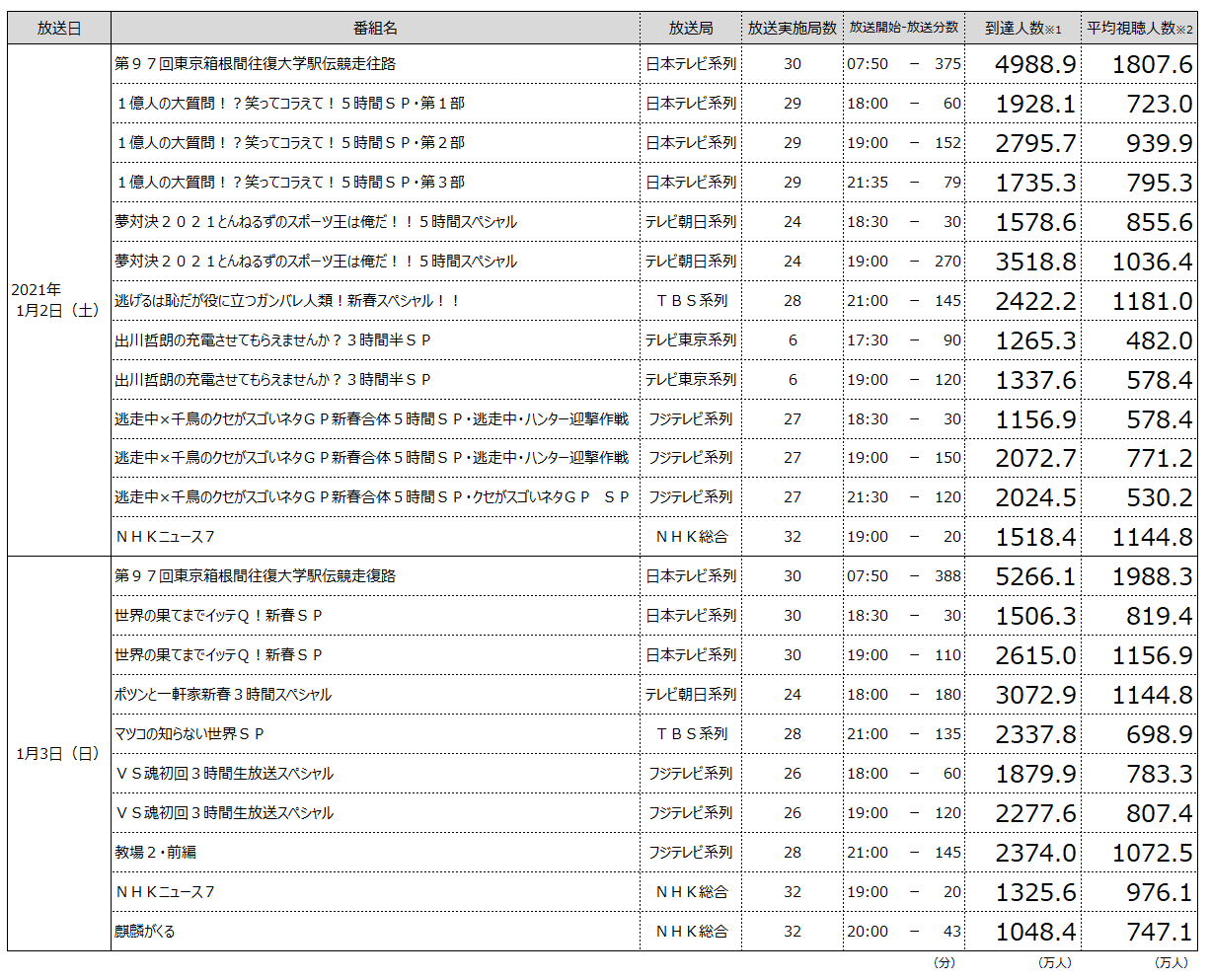Select the 3518.8 reach value cell
1211x980 pixels.
(x=1023, y=262)
